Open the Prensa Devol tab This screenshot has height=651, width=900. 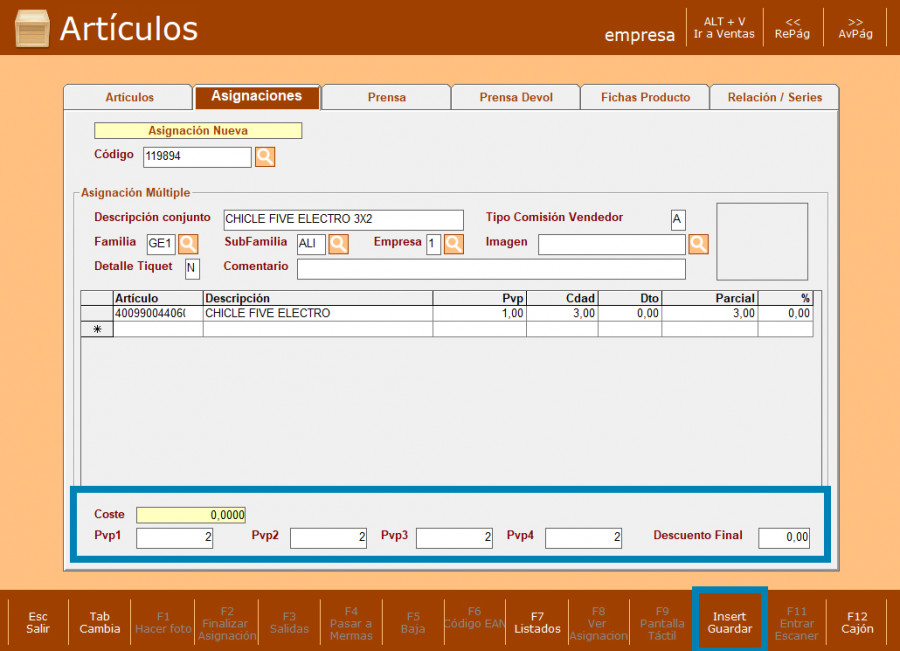[x=515, y=97]
